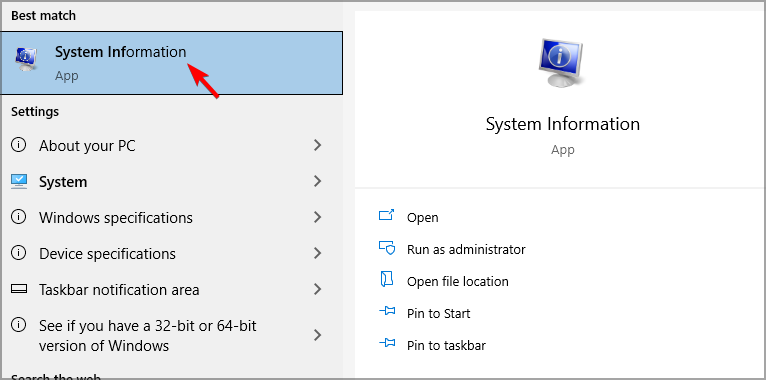Select Taskbar notification area result
The image size is (766, 380).
171,290
